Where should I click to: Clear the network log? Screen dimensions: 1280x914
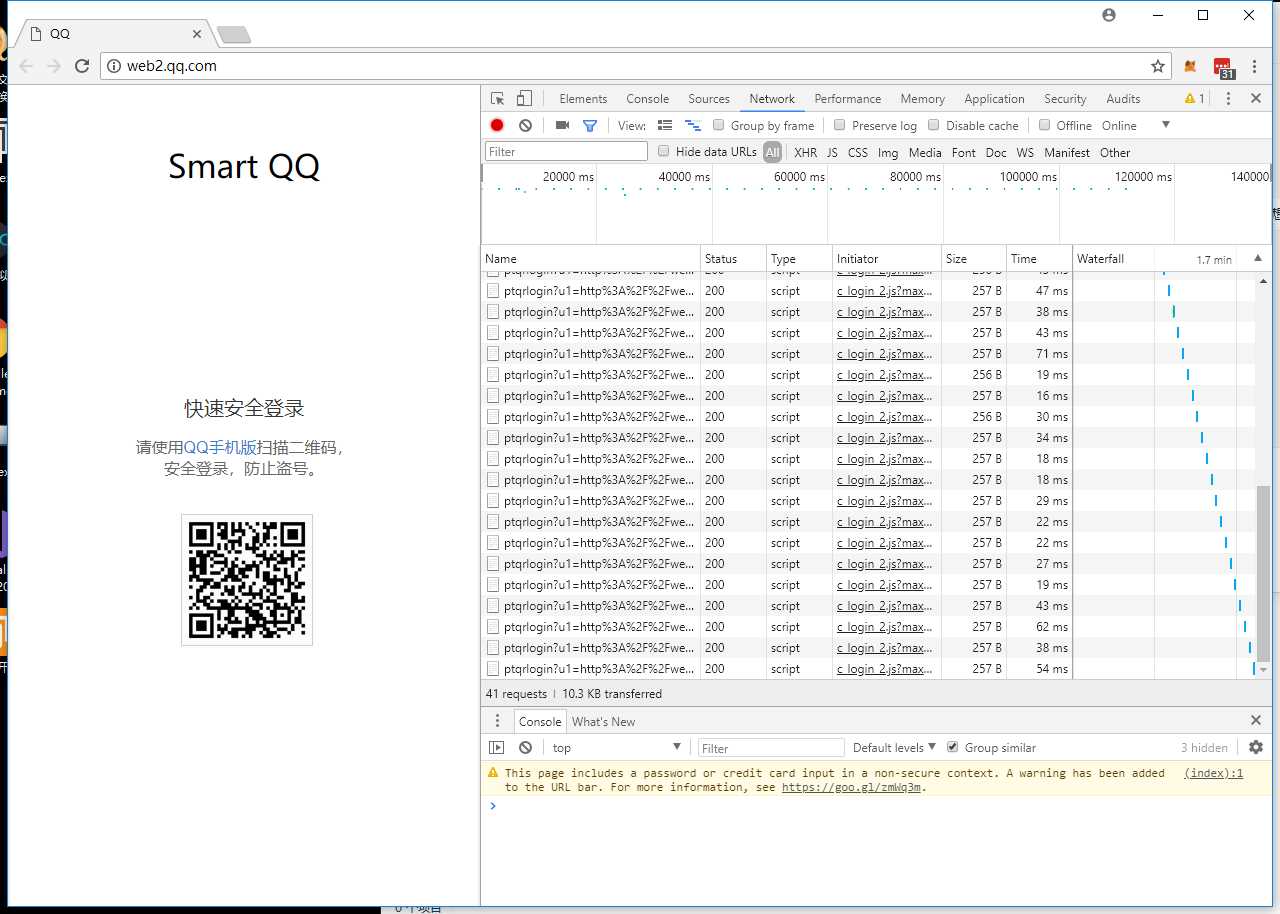[x=525, y=125]
